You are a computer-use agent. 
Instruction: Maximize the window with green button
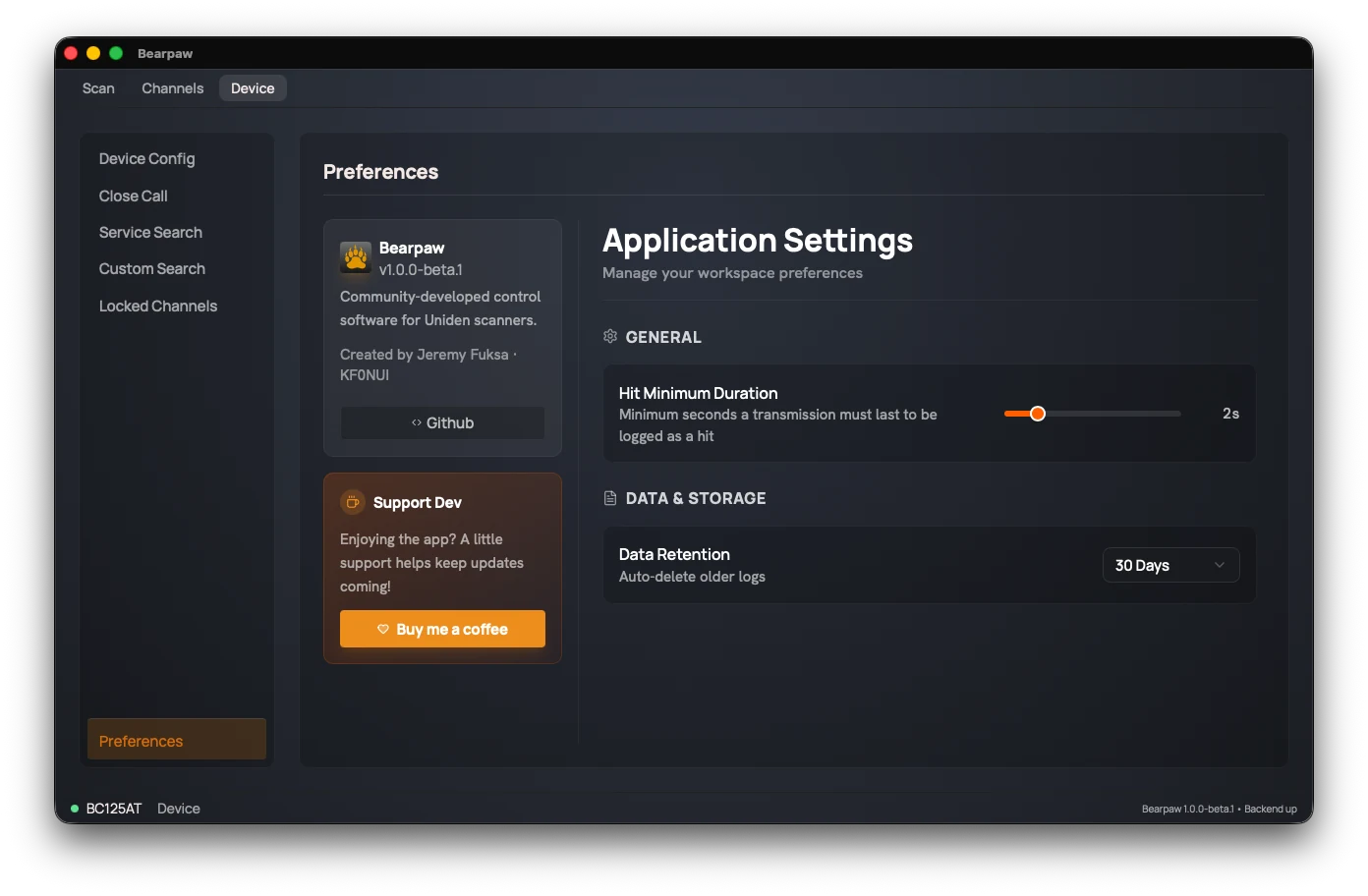[x=116, y=53]
